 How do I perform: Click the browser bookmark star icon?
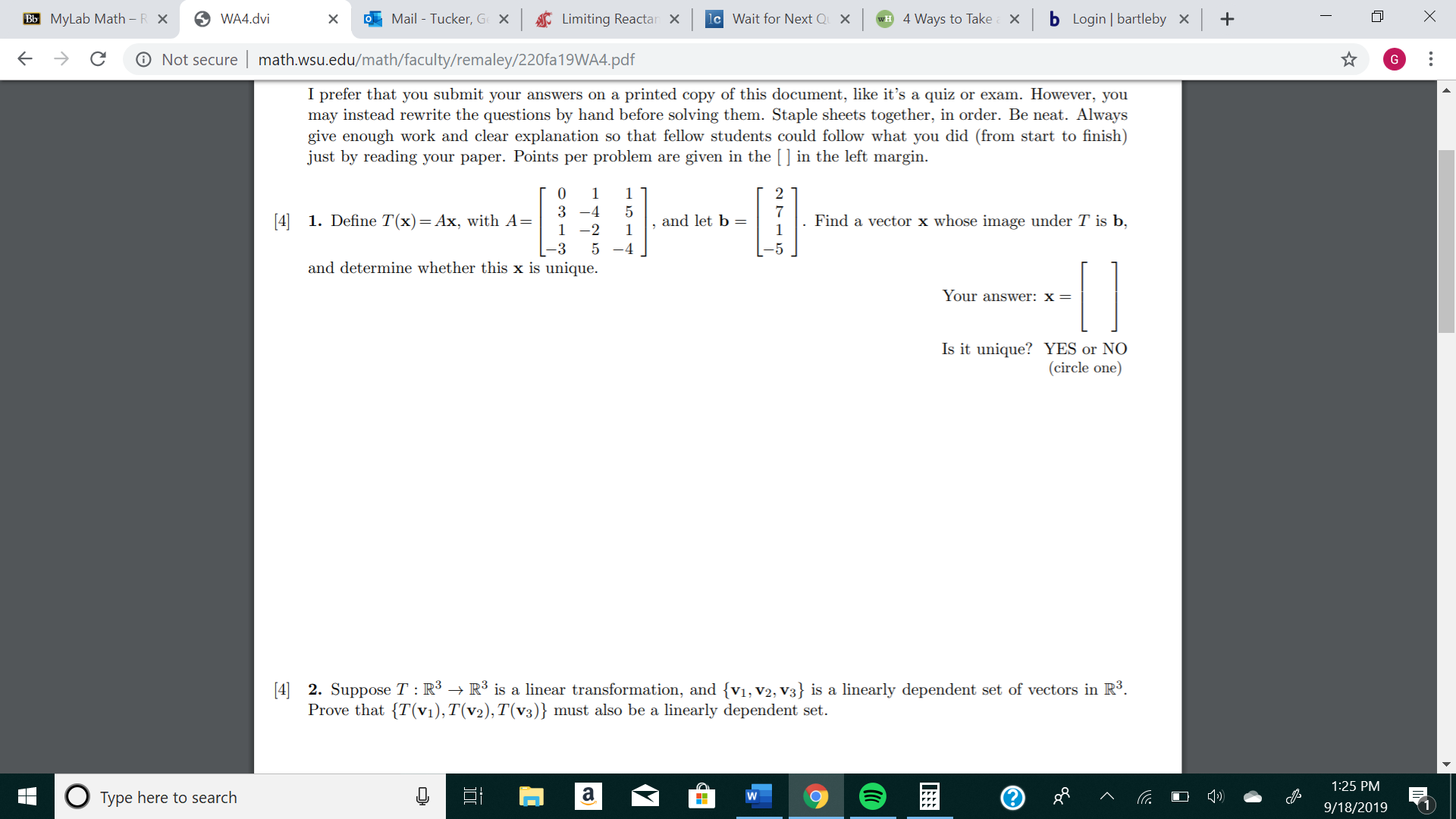click(x=1350, y=59)
